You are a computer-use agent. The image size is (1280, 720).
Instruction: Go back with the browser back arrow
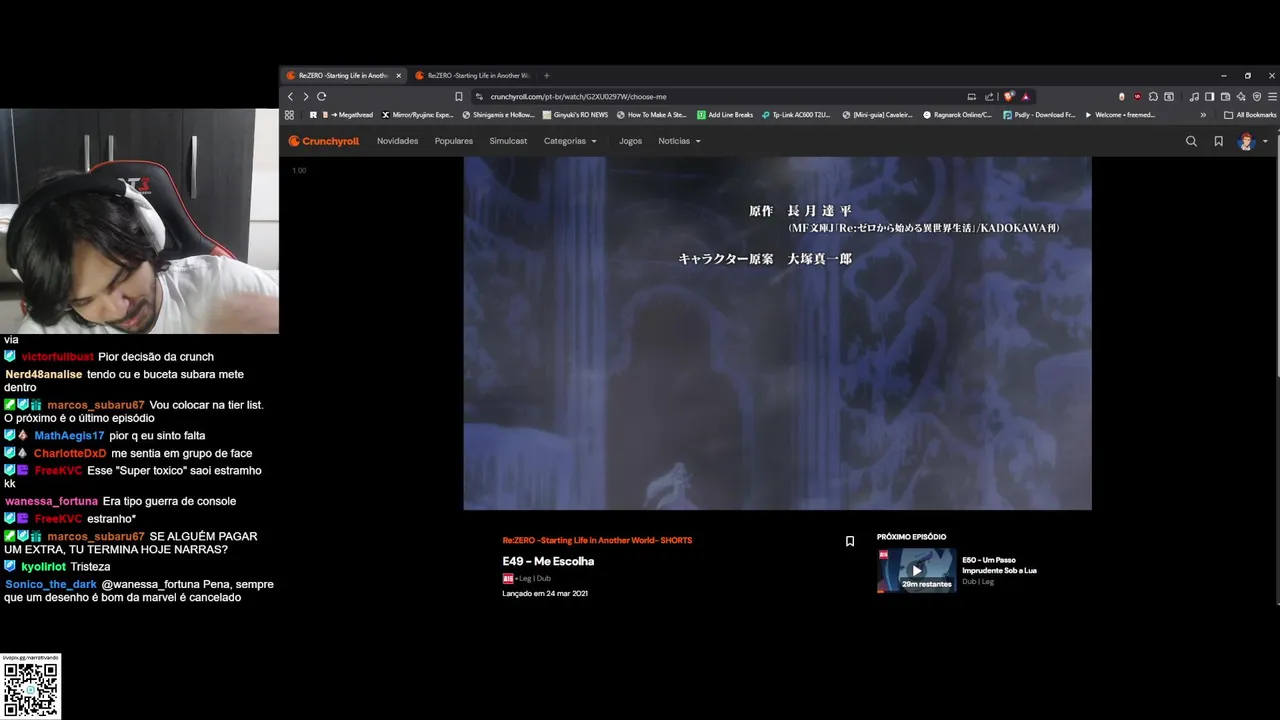click(290, 96)
